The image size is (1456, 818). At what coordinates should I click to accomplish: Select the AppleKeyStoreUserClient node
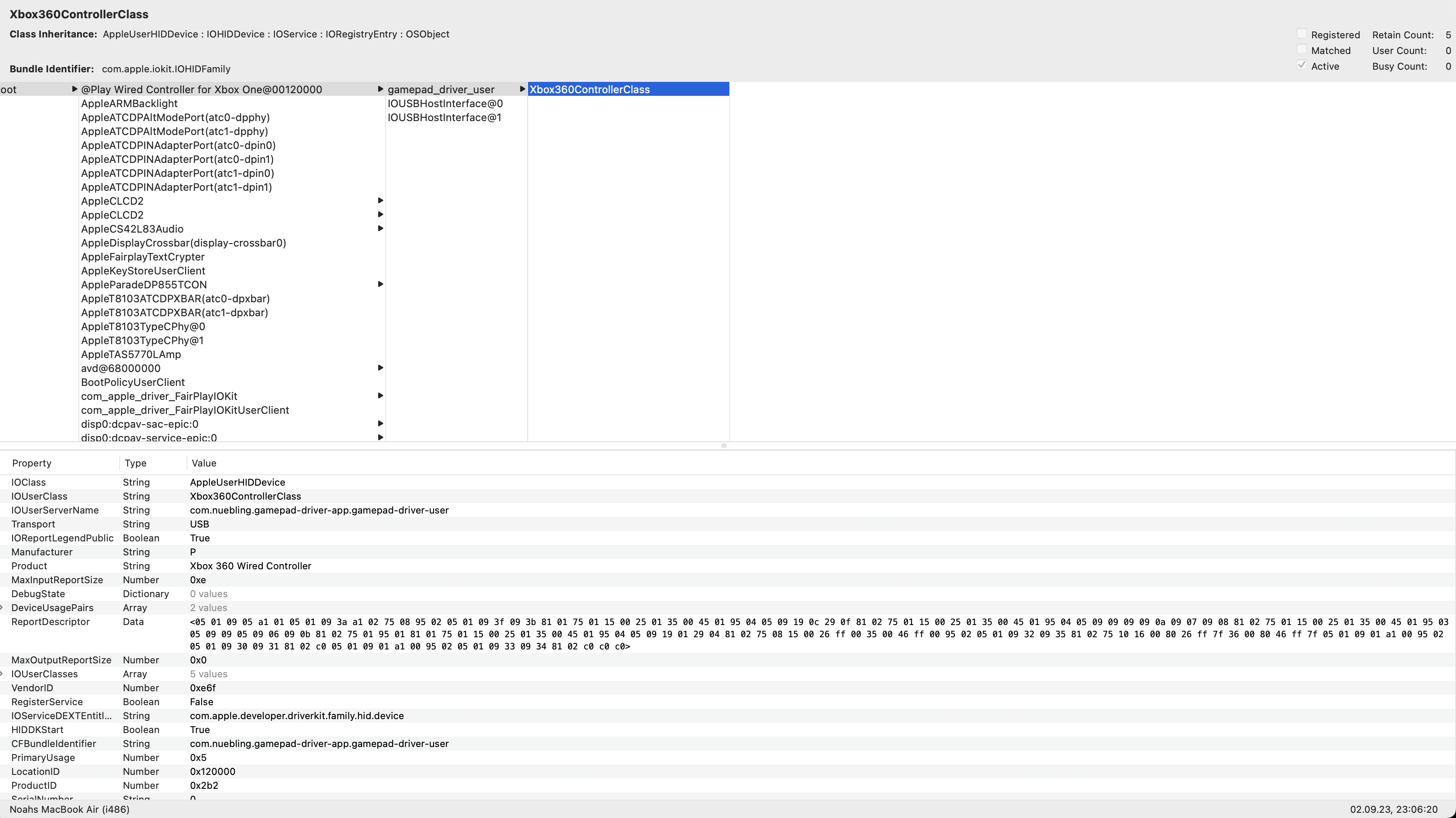[143, 270]
